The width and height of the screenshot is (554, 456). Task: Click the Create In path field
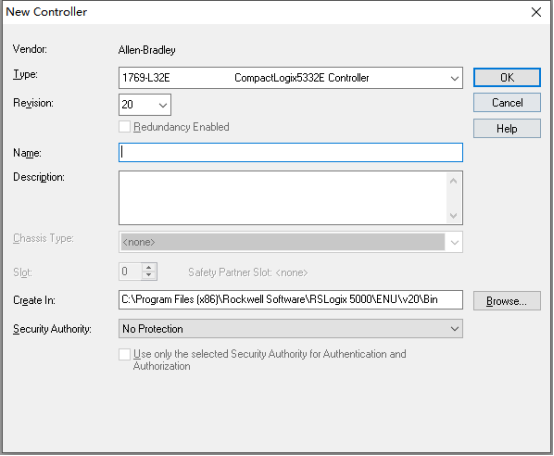coord(290,300)
